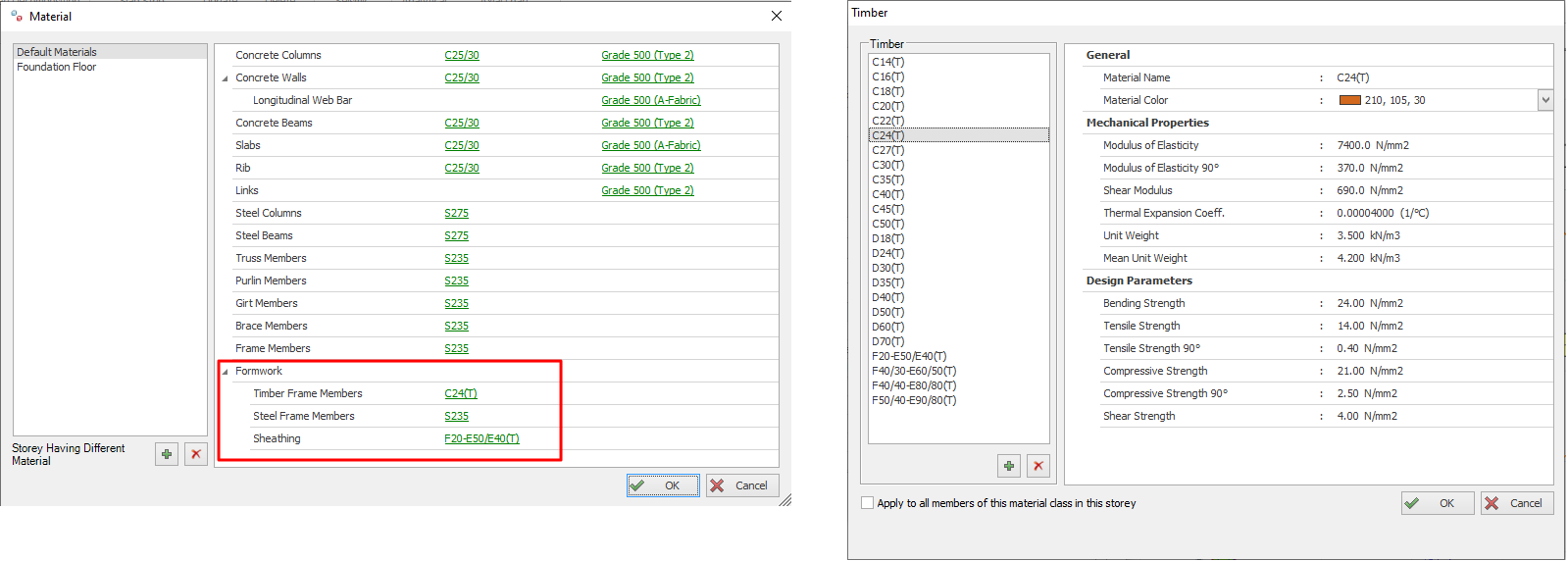Select C30(T) in the Timber list
The width and height of the screenshot is (1568, 561).
888,165
